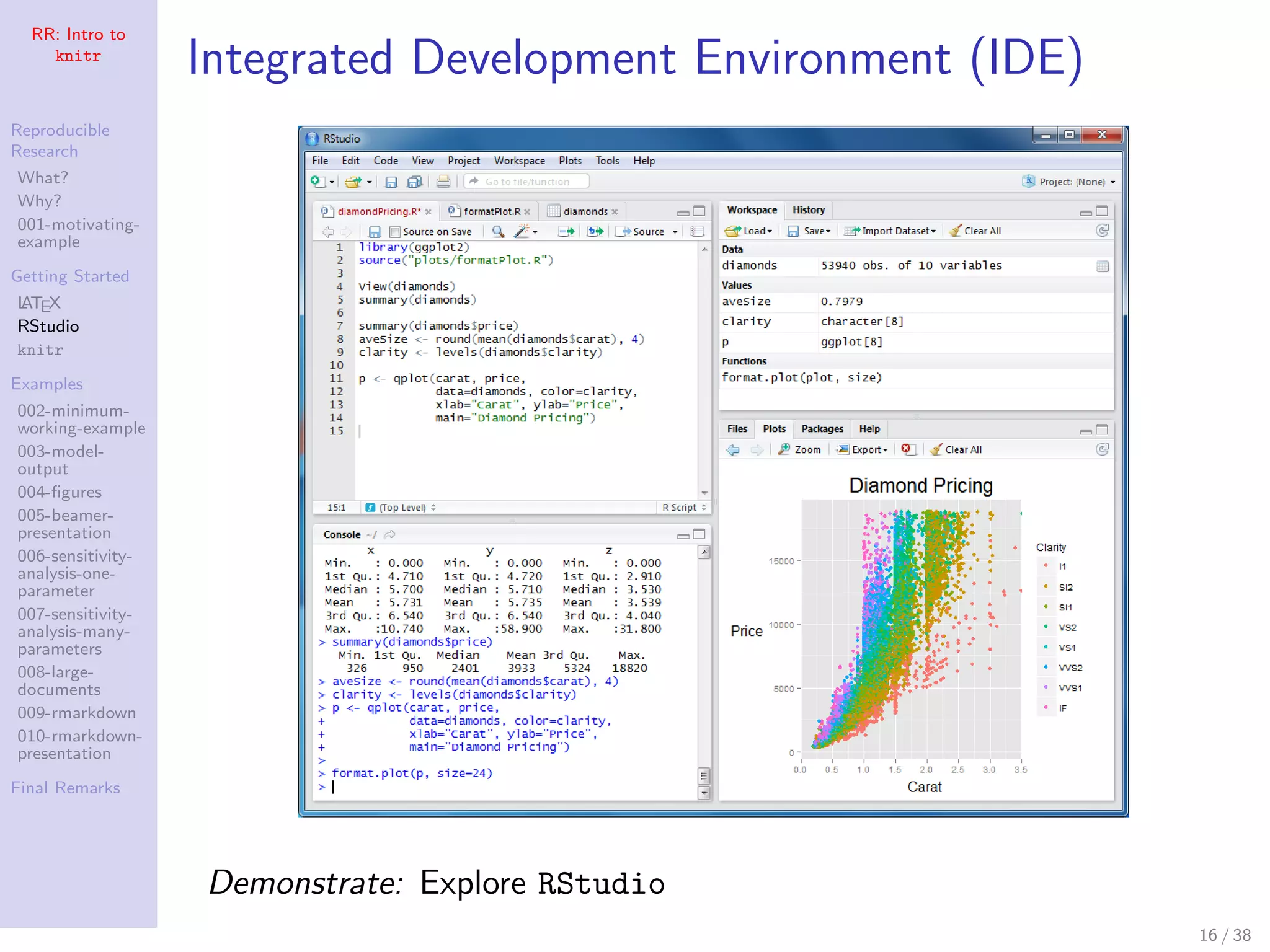Viewport: 1270px width, 952px height.
Task: Click the print file icon
Action: [x=443, y=182]
